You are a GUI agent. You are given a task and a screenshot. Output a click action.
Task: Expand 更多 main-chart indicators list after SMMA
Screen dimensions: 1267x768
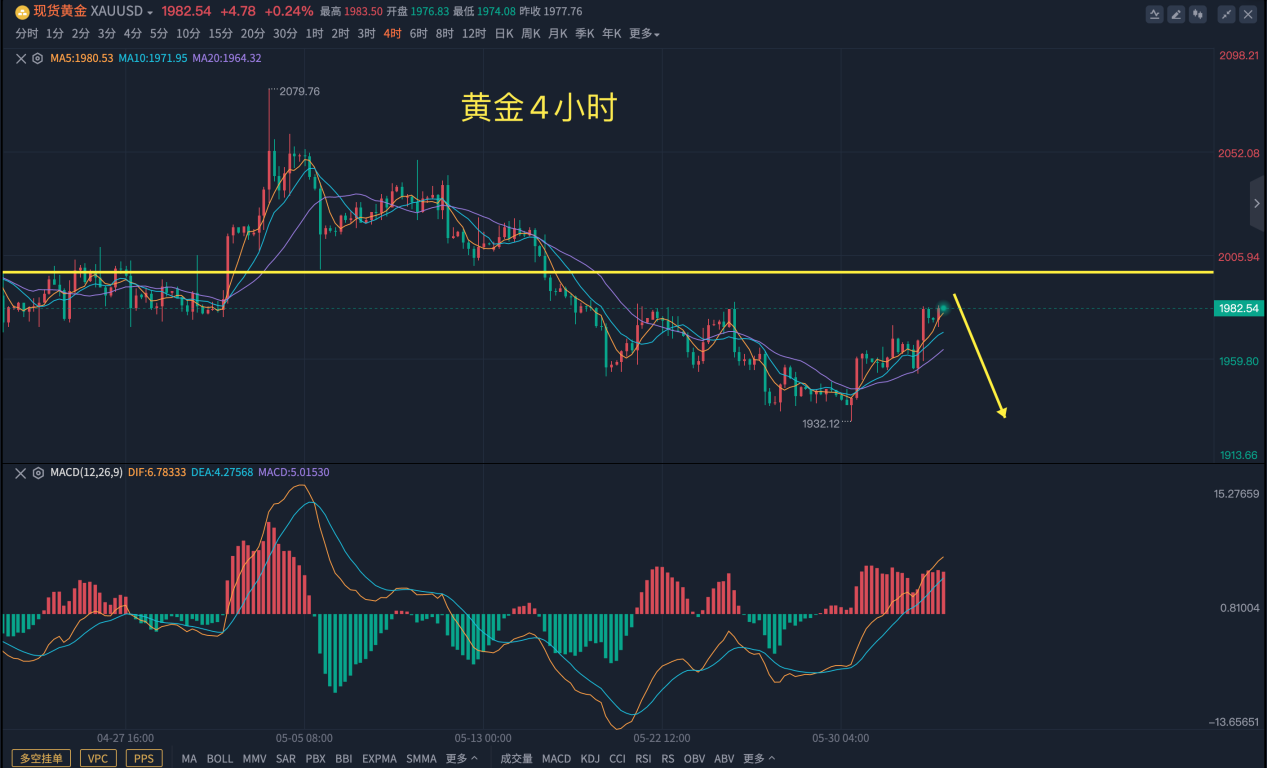click(461, 758)
